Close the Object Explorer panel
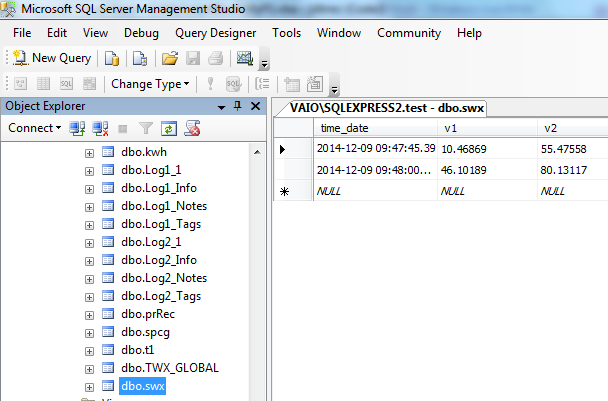This screenshot has height=401, width=608. pyautogui.click(x=256, y=106)
